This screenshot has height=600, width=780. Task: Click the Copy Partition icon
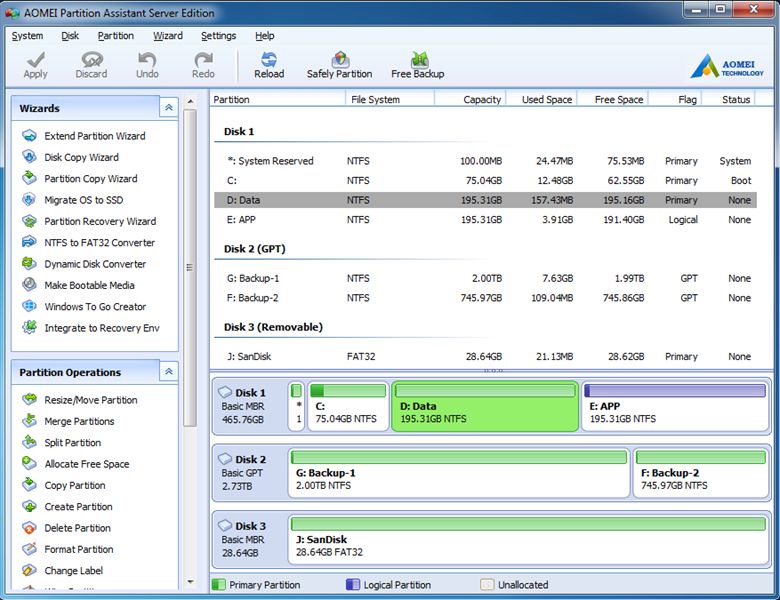point(29,485)
